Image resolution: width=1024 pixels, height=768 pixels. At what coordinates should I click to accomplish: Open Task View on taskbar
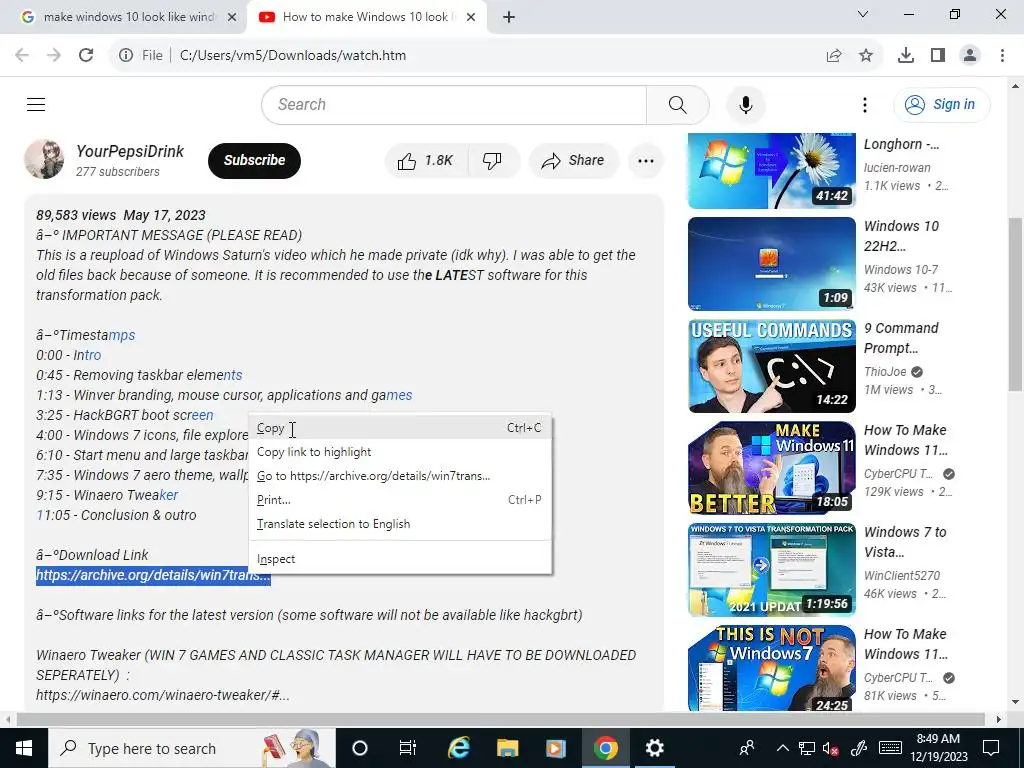[x=408, y=748]
